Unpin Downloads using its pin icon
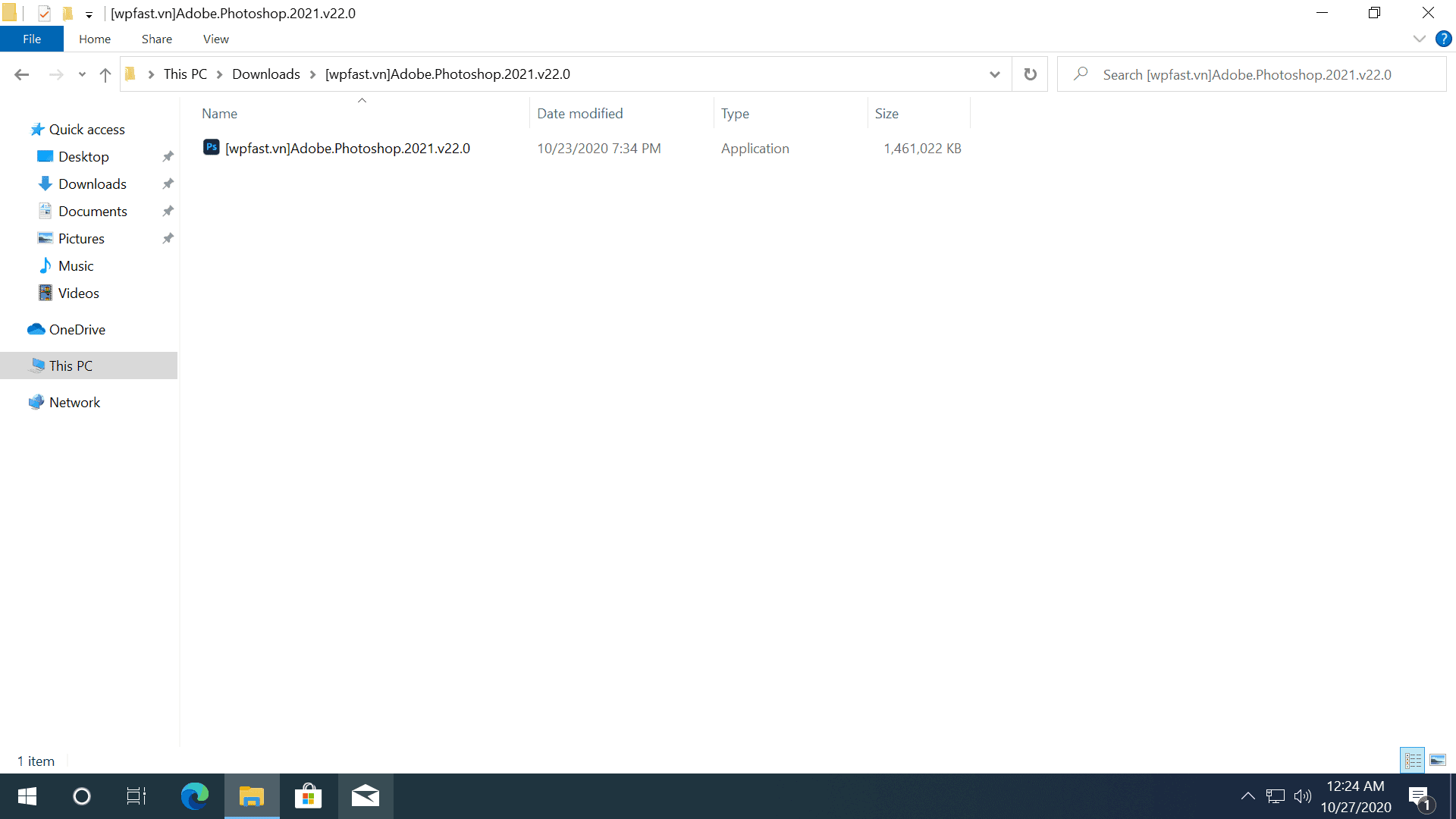This screenshot has width=1456, height=819. pyautogui.click(x=168, y=184)
